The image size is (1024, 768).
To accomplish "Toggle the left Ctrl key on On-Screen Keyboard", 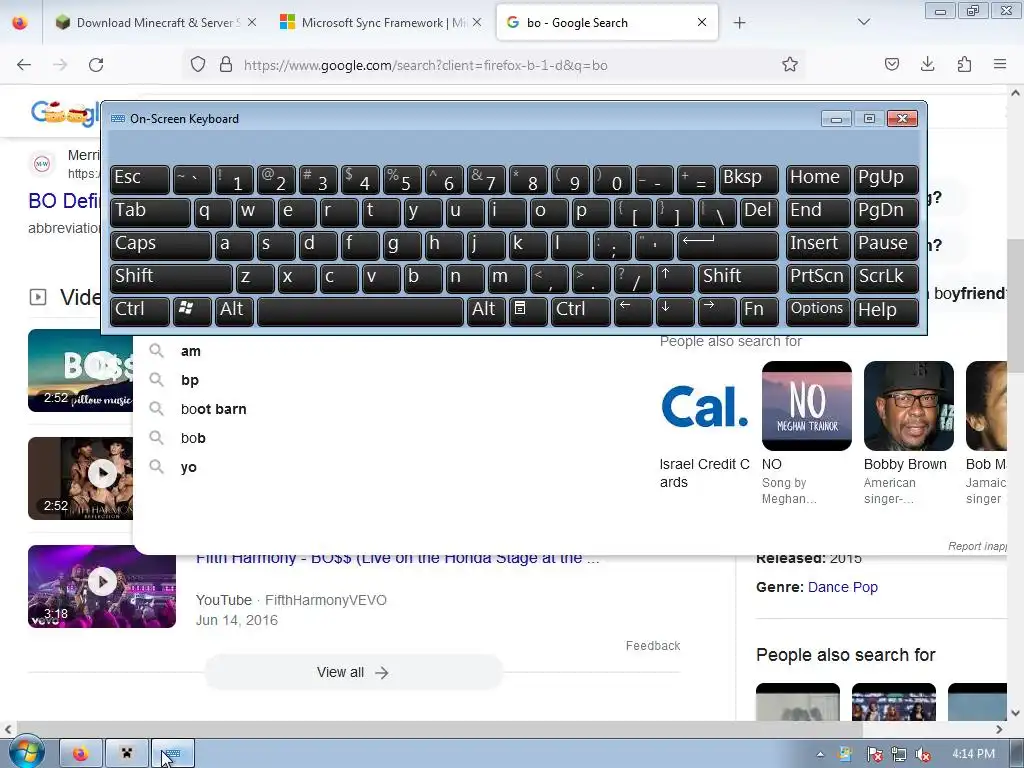I will (140, 311).
